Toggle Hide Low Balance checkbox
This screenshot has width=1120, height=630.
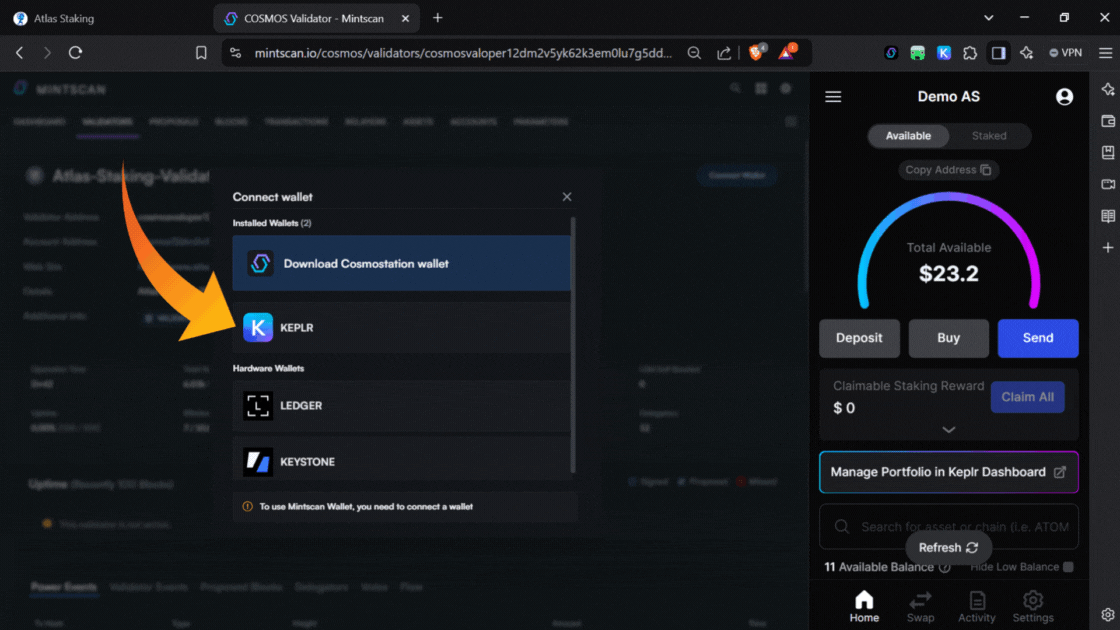[x=1068, y=567]
